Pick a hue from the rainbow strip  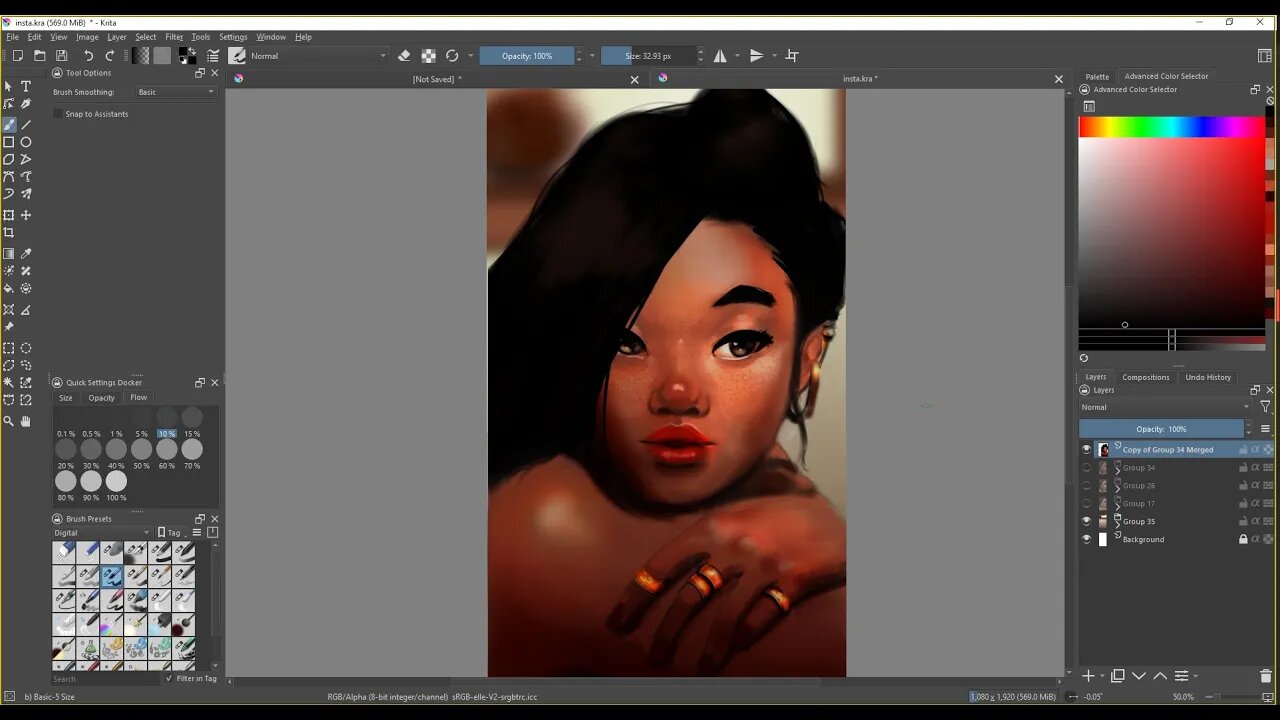(1171, 127)
